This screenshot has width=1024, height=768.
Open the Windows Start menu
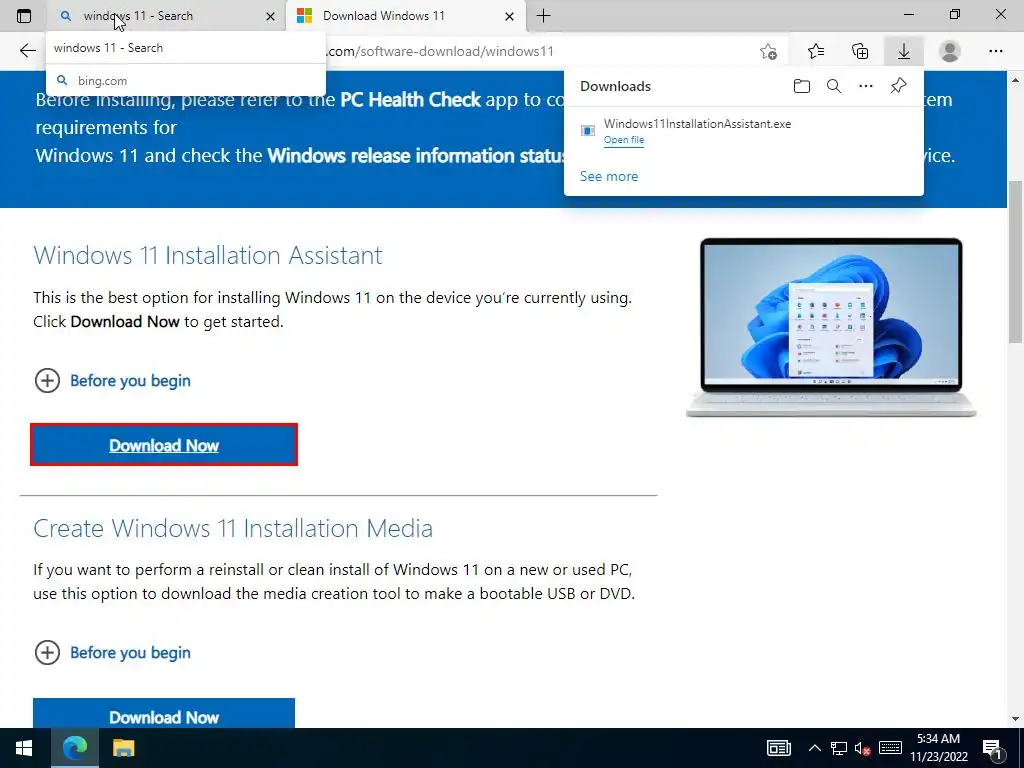click(x=24, y=748)
